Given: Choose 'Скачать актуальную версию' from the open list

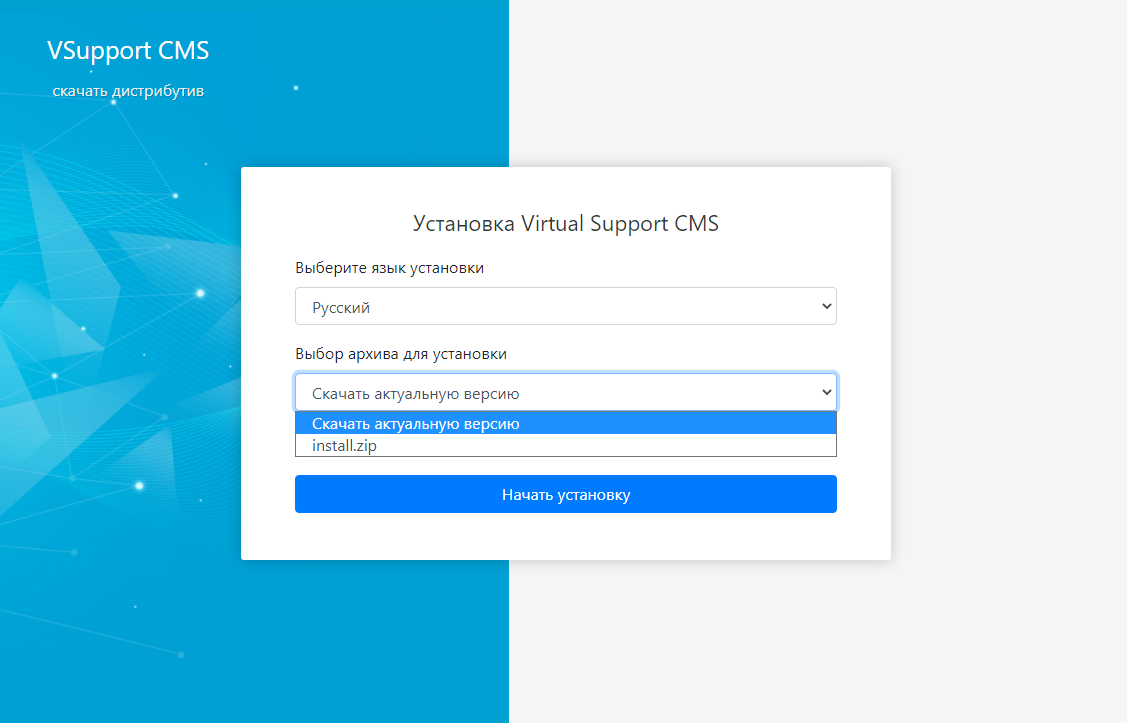Looking at the screenshot, I should click(x=566, y=423).
